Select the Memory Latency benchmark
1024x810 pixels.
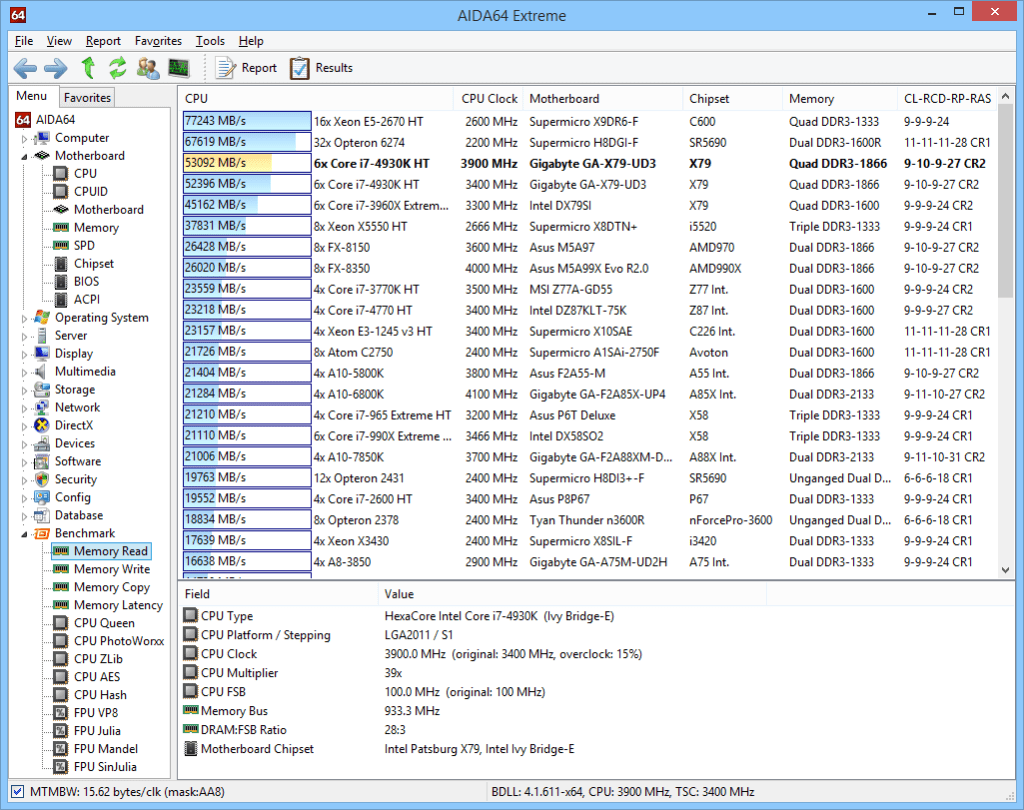click(x=118, y=605)
